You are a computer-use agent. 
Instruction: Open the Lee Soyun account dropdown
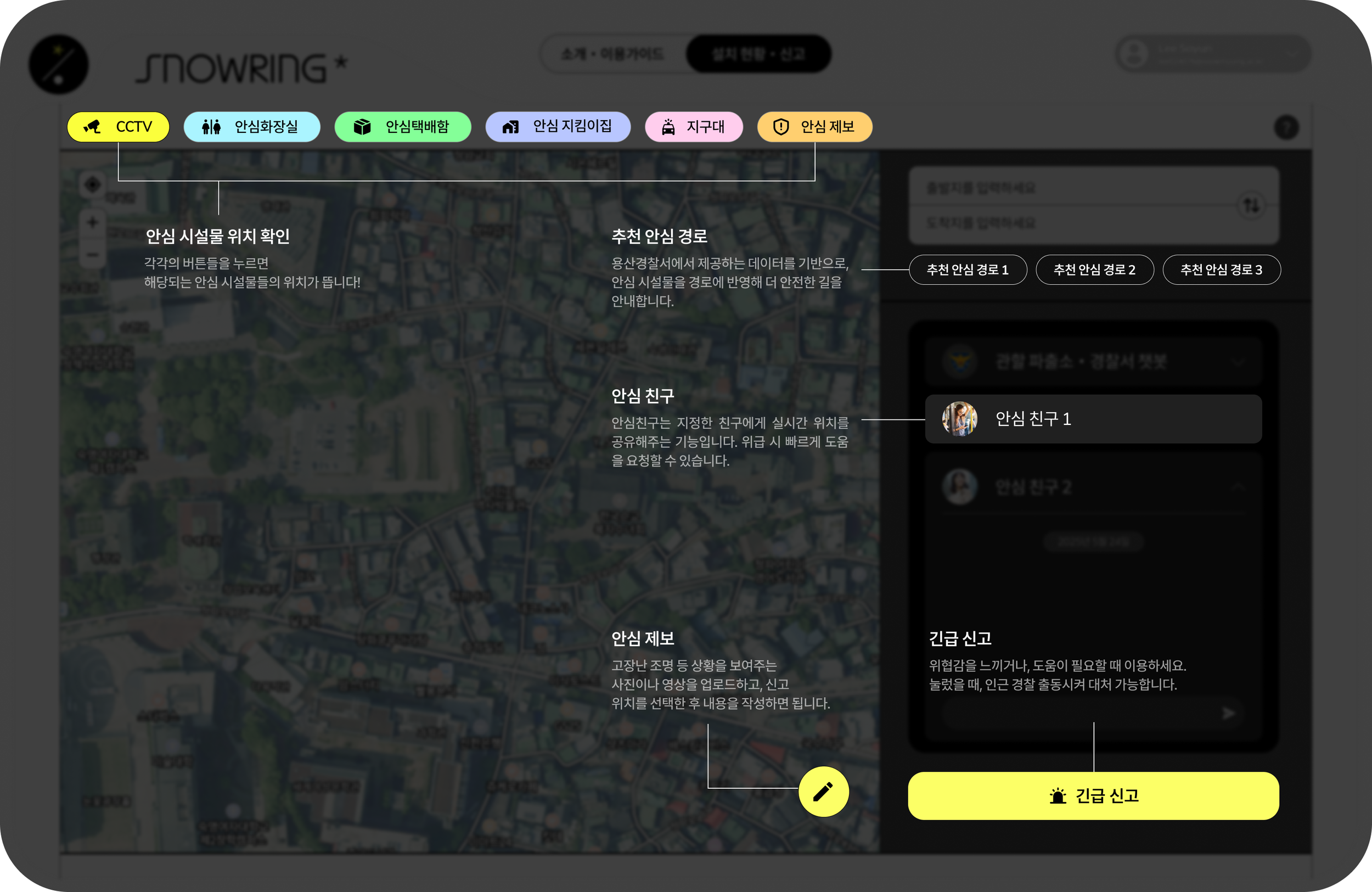tap(1292, 54)
